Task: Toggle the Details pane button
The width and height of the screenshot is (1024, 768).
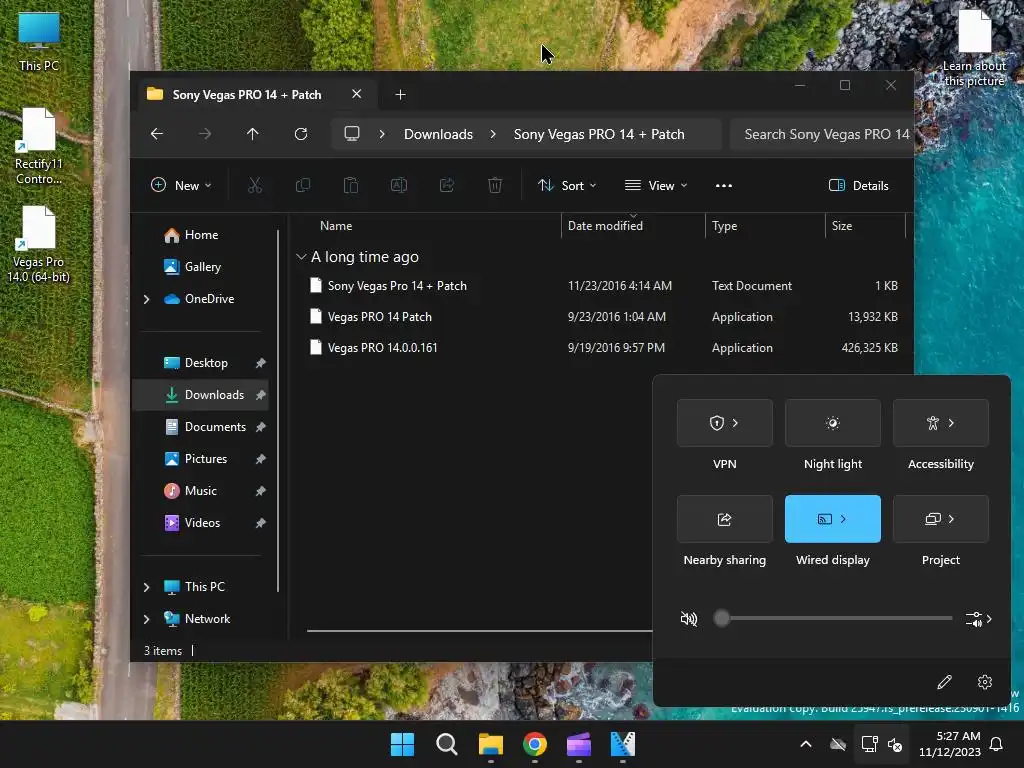Action: (858, 185)
